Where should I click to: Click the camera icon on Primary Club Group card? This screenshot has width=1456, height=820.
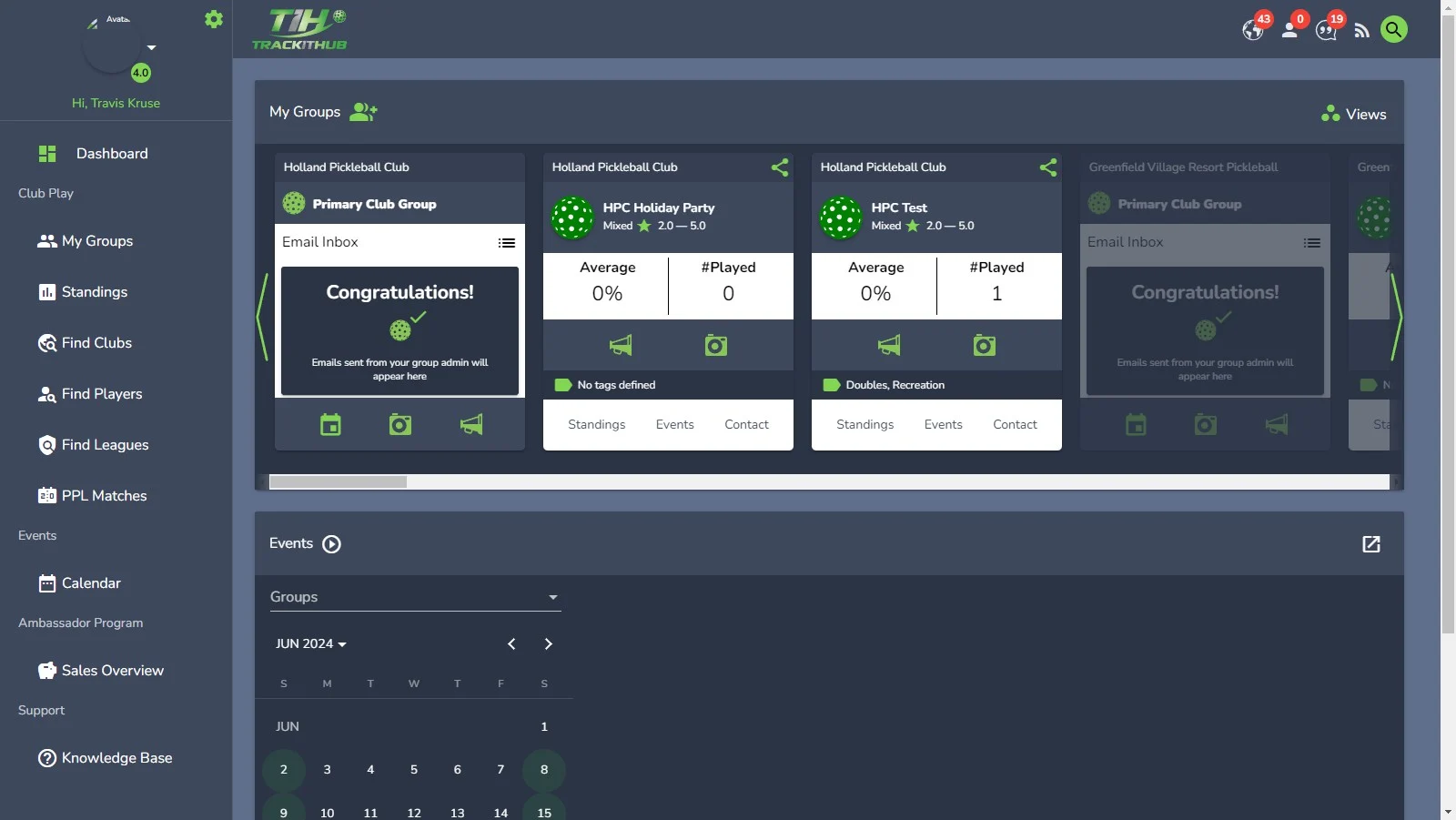tap(400, 424)
